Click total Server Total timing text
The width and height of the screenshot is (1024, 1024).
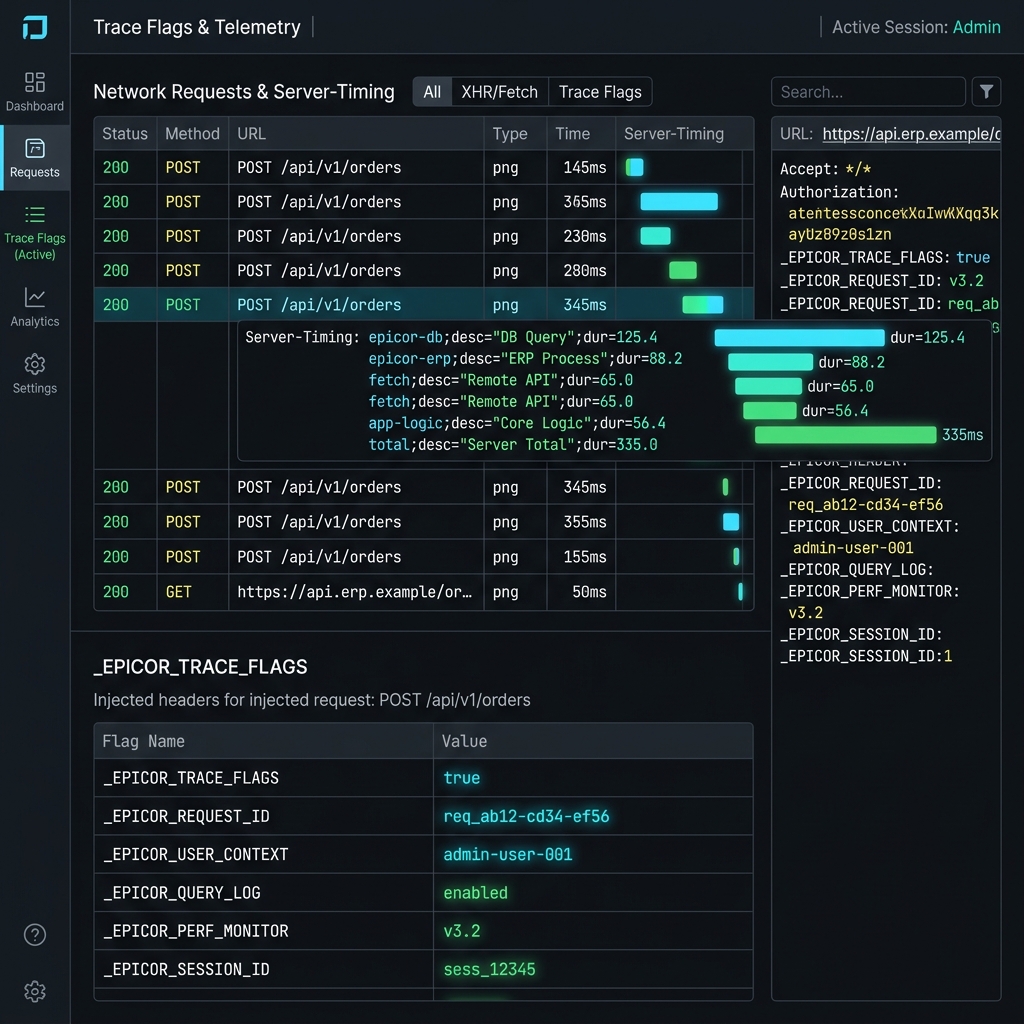(x=513, y=445)
